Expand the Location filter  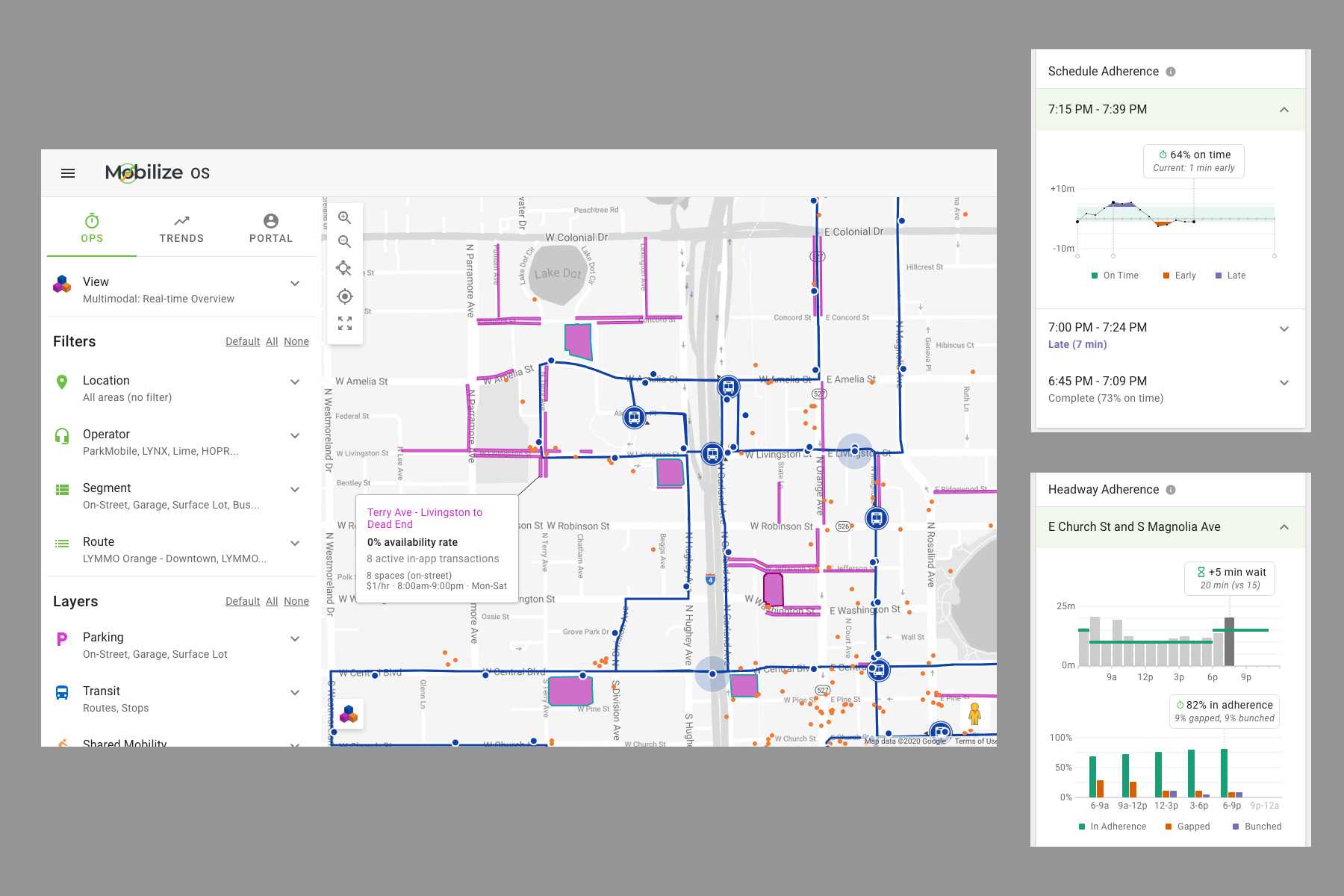295,382
